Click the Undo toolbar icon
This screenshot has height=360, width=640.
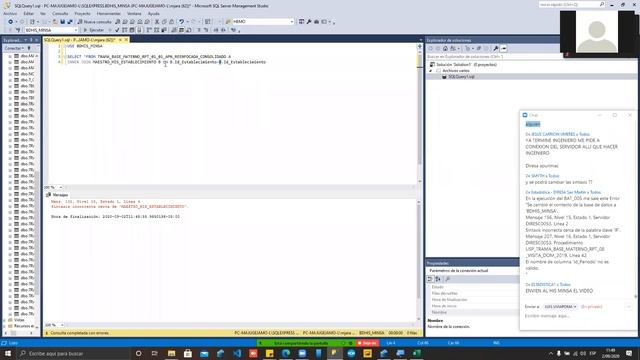tap(181, 22)
